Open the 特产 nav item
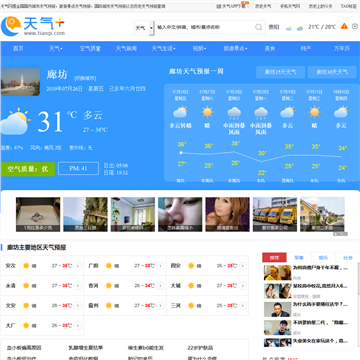360x360 pixels. (306, 49)
